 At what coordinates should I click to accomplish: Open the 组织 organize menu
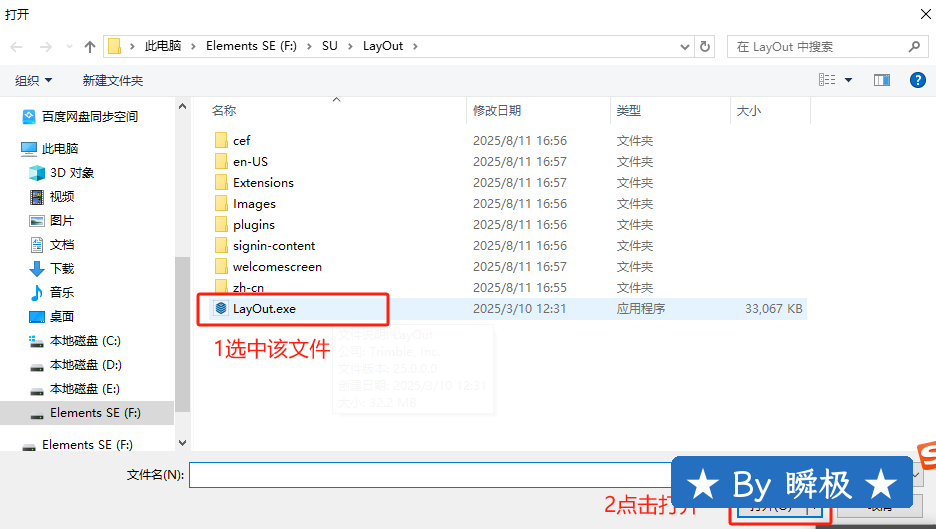point(34,80)
